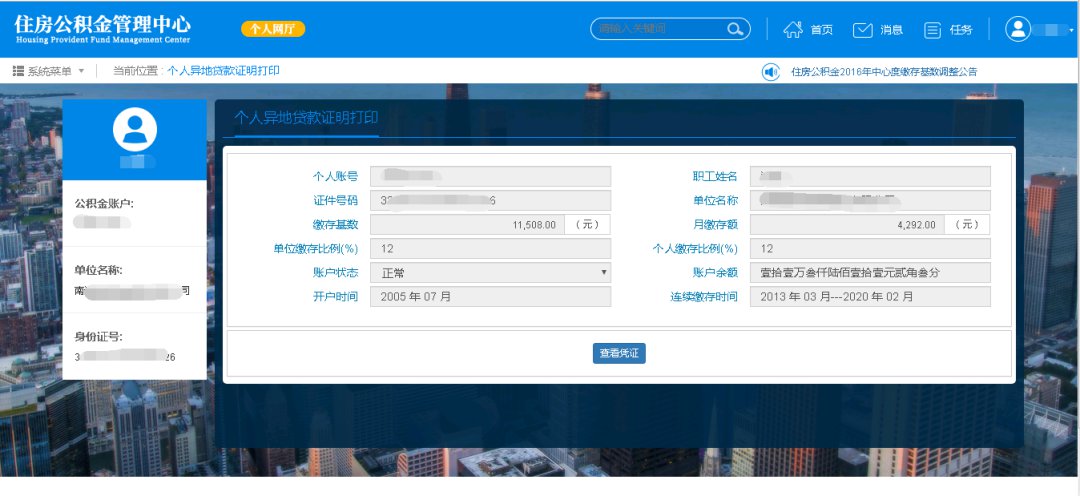The width and height of the screenshot is (1080, 496).
Task: Click the 缴存基数 amount field
Action: click(467, 225)
